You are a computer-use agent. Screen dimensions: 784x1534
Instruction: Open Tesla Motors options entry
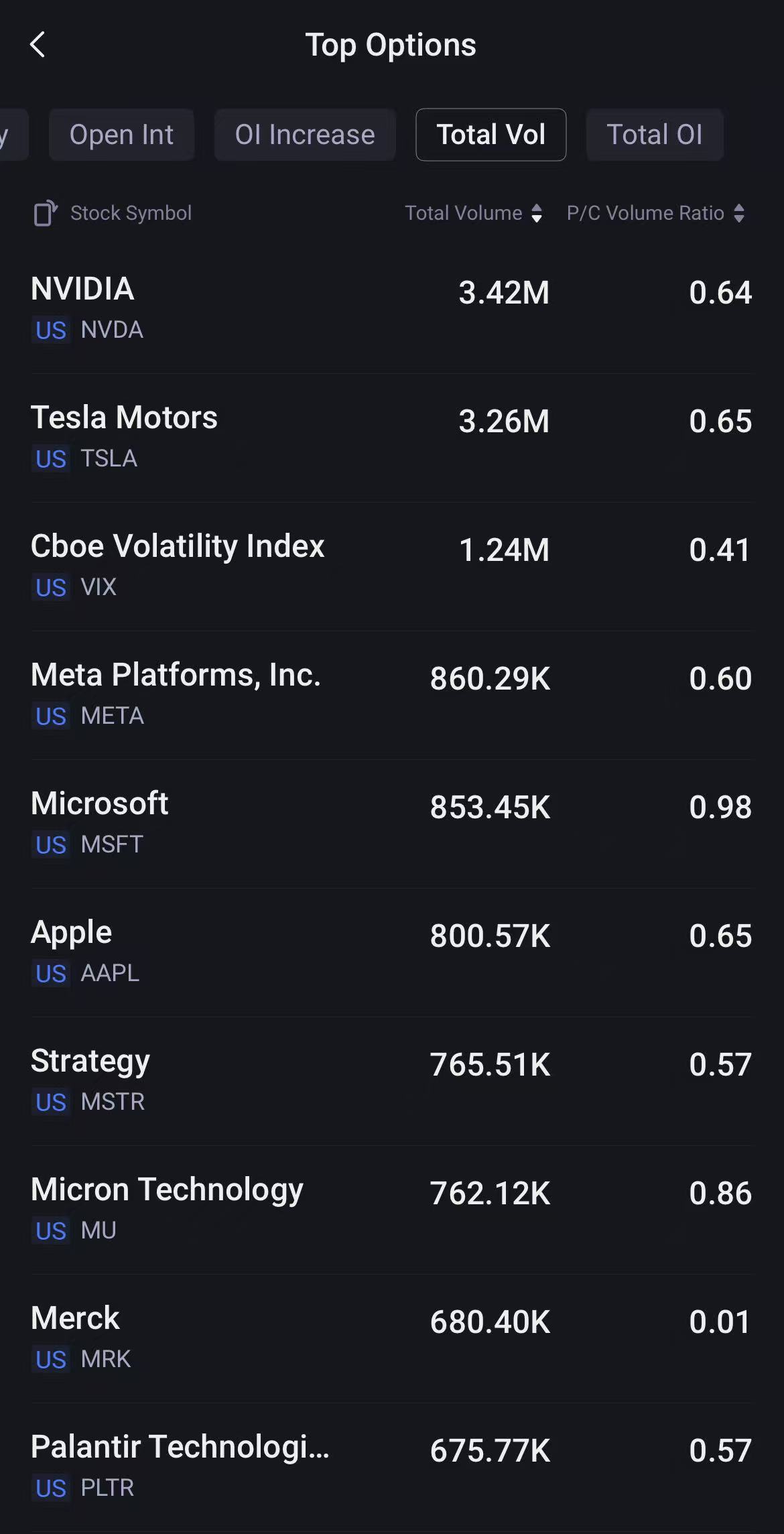click(391, 437)
